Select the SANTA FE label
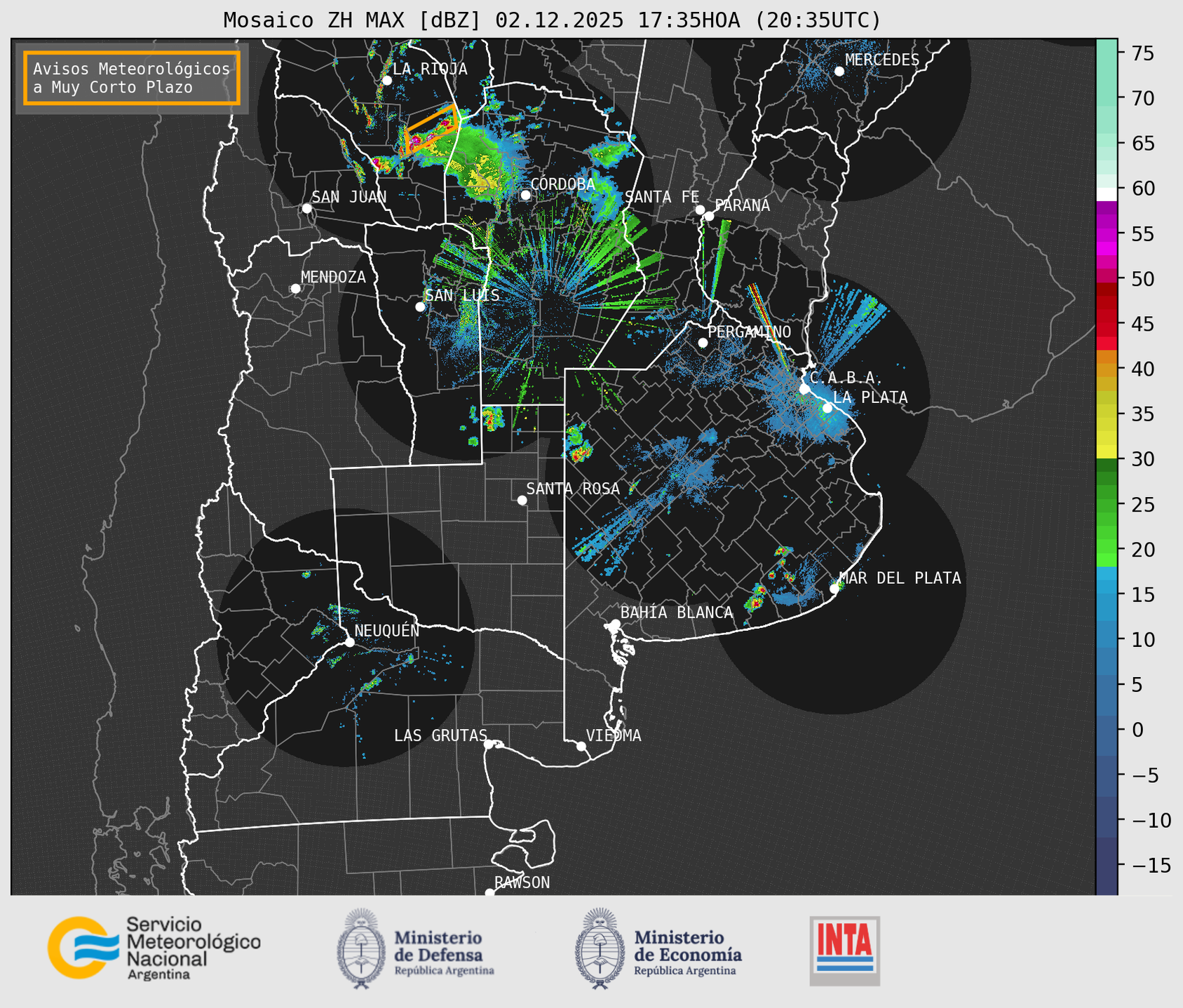Image resolution: width=1183 pixels, height=1008 pixels. coord(662,197)
